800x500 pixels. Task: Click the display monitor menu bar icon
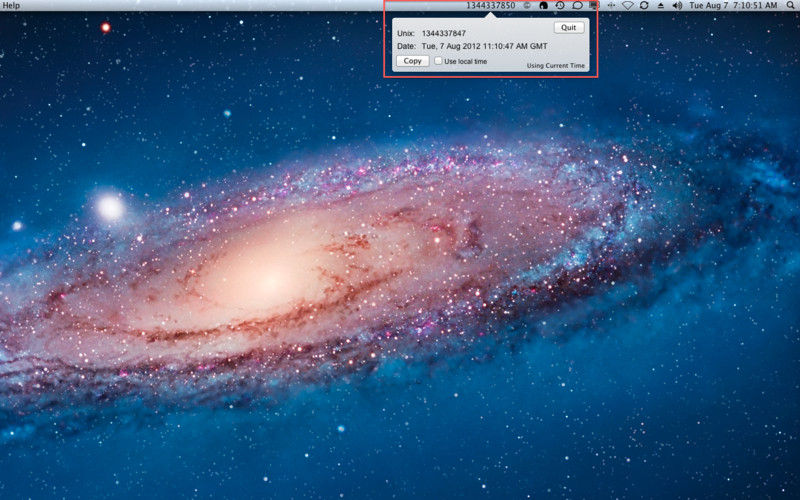tap(593, 5)
